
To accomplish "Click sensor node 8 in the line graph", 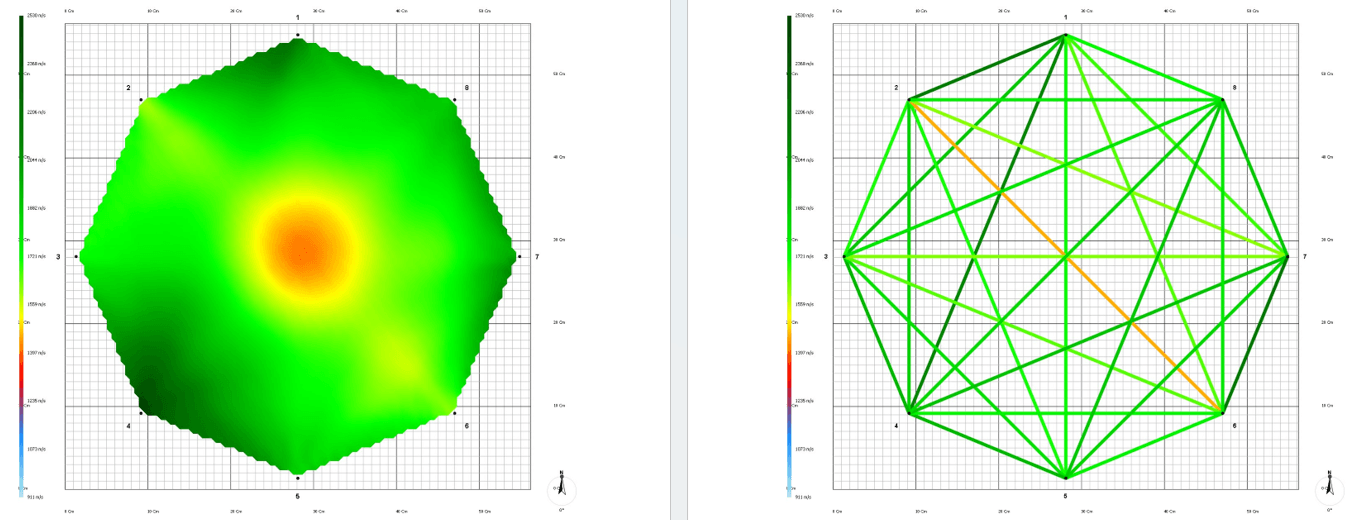I will pyautogui.click(x=1222, y=100).
